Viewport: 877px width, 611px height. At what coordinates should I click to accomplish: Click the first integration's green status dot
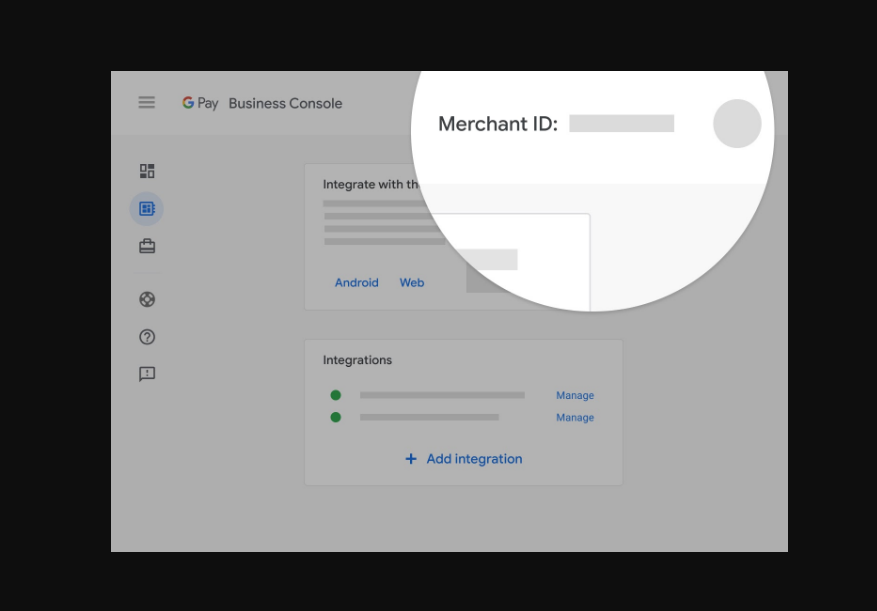pos(336,395)
